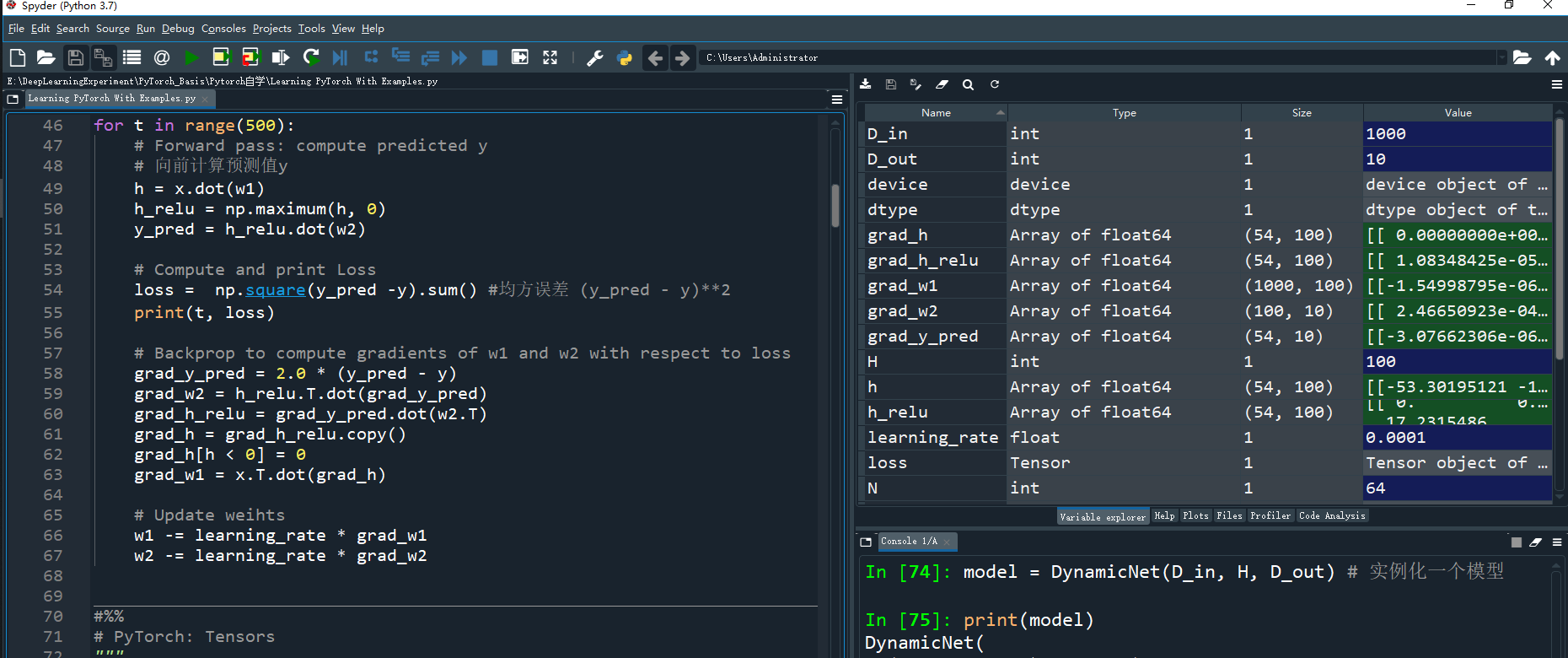Create a new file in Spyder

click(18, 57)
